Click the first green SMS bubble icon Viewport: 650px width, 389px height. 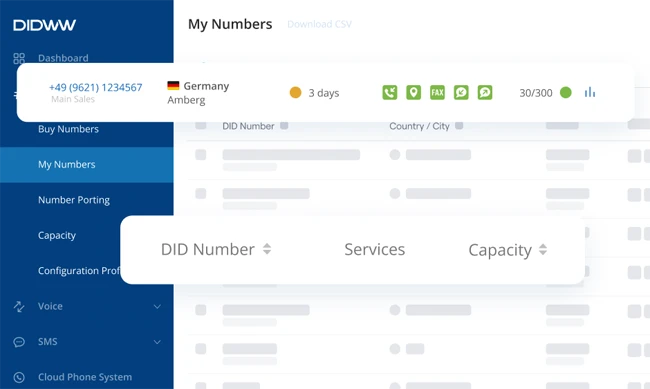pos(461,92)
